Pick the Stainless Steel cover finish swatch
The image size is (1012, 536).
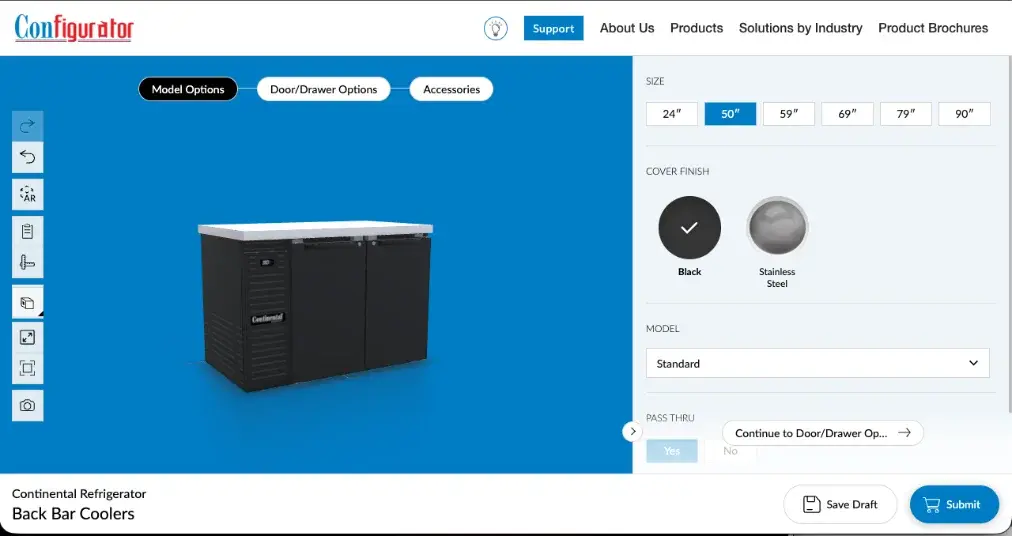click(x=777, y=227)
